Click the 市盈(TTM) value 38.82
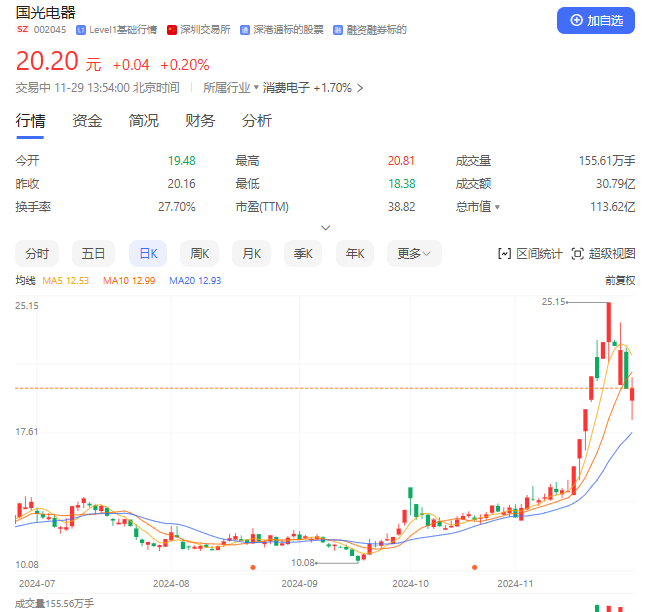 click(x=401, y=207)
